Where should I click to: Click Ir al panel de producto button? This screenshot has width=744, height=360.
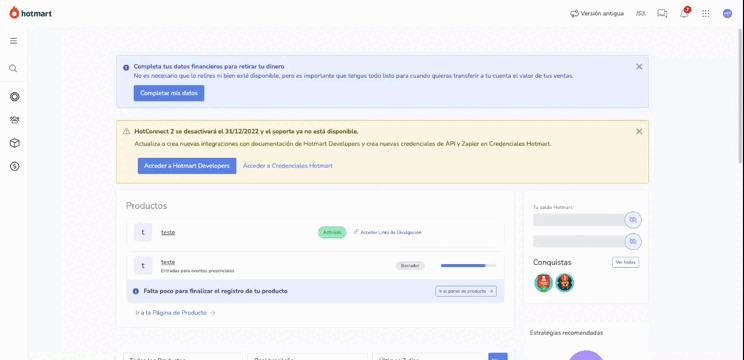466,291
